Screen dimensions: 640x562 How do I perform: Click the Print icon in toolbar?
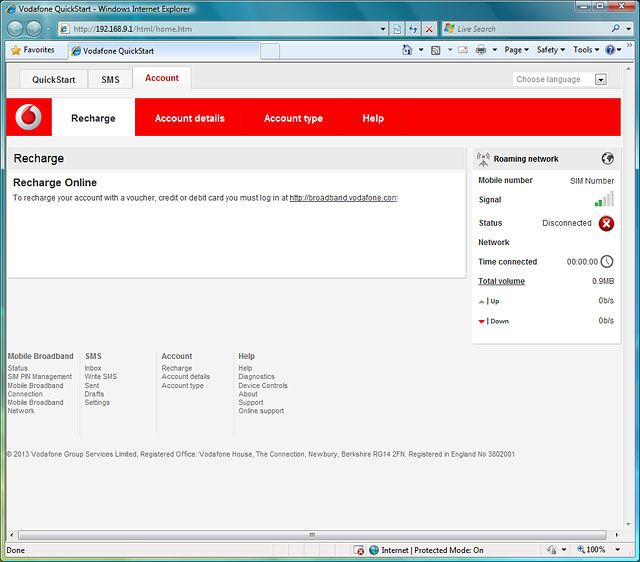pos(481,50)
